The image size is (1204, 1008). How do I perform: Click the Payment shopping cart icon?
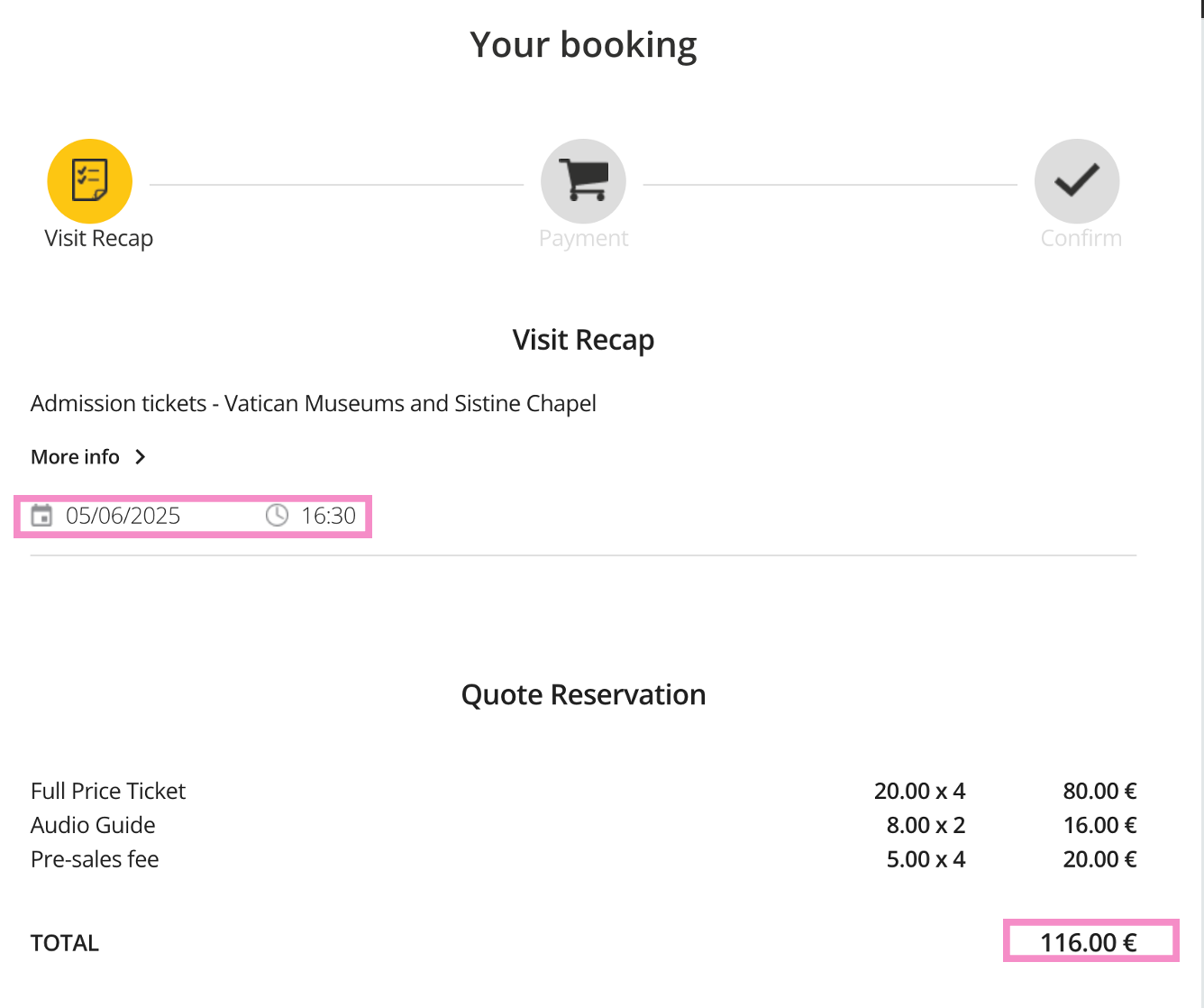583,181
